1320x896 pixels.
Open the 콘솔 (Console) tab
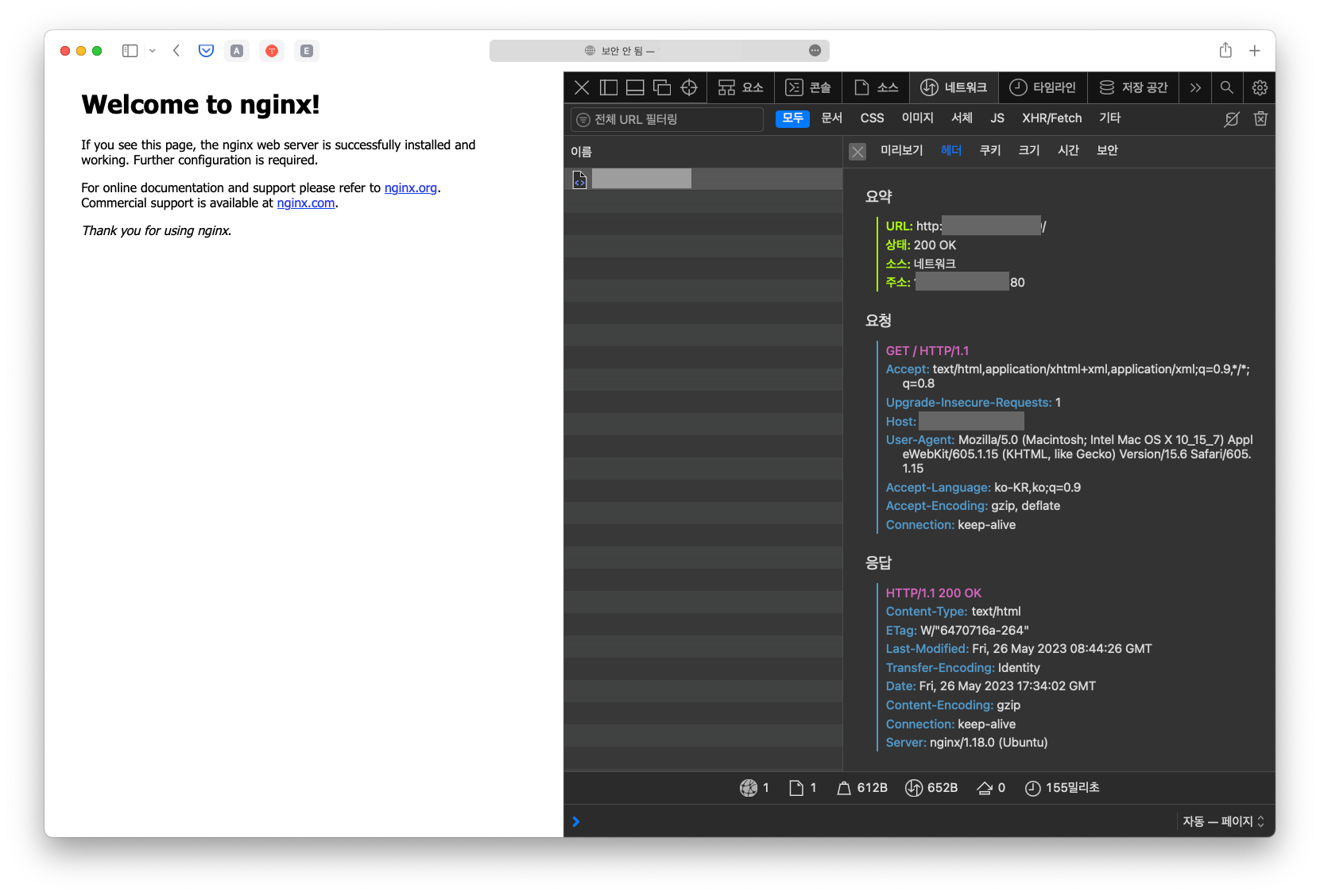tap(808, 87)
